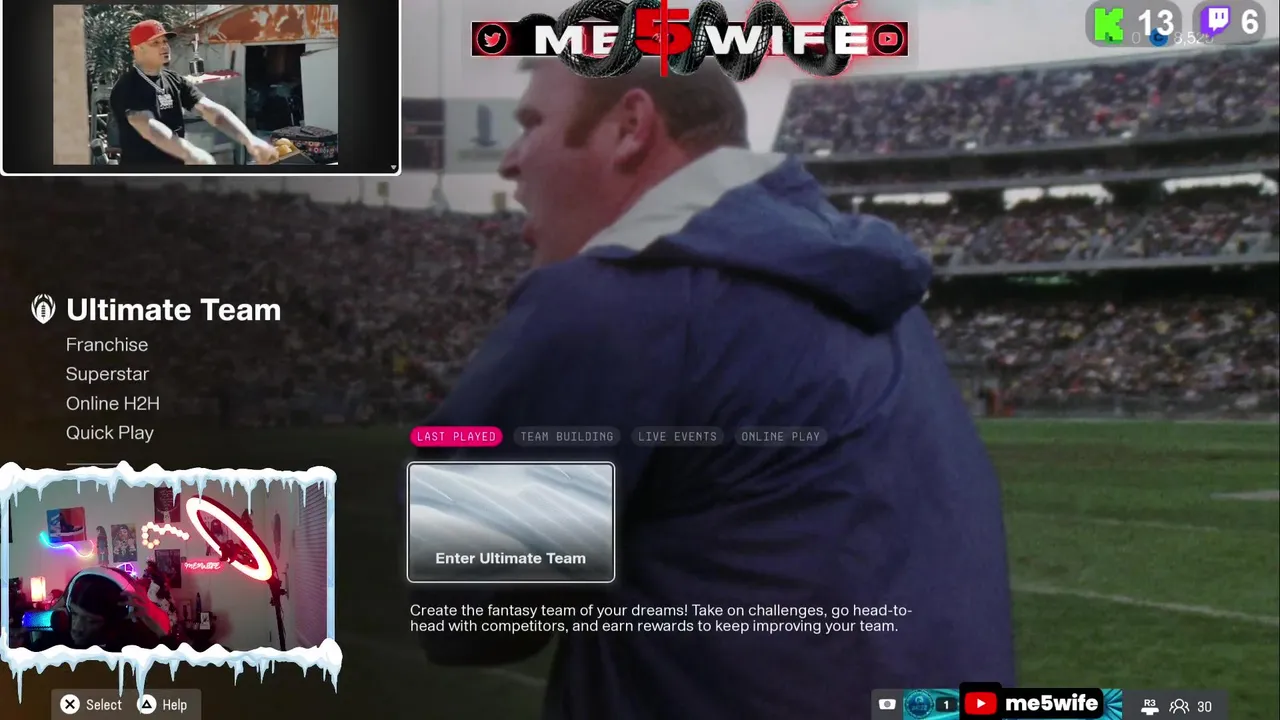1280x720 pixels.
Task: Open the Live Events tab
Action: (x=677, y=436)
